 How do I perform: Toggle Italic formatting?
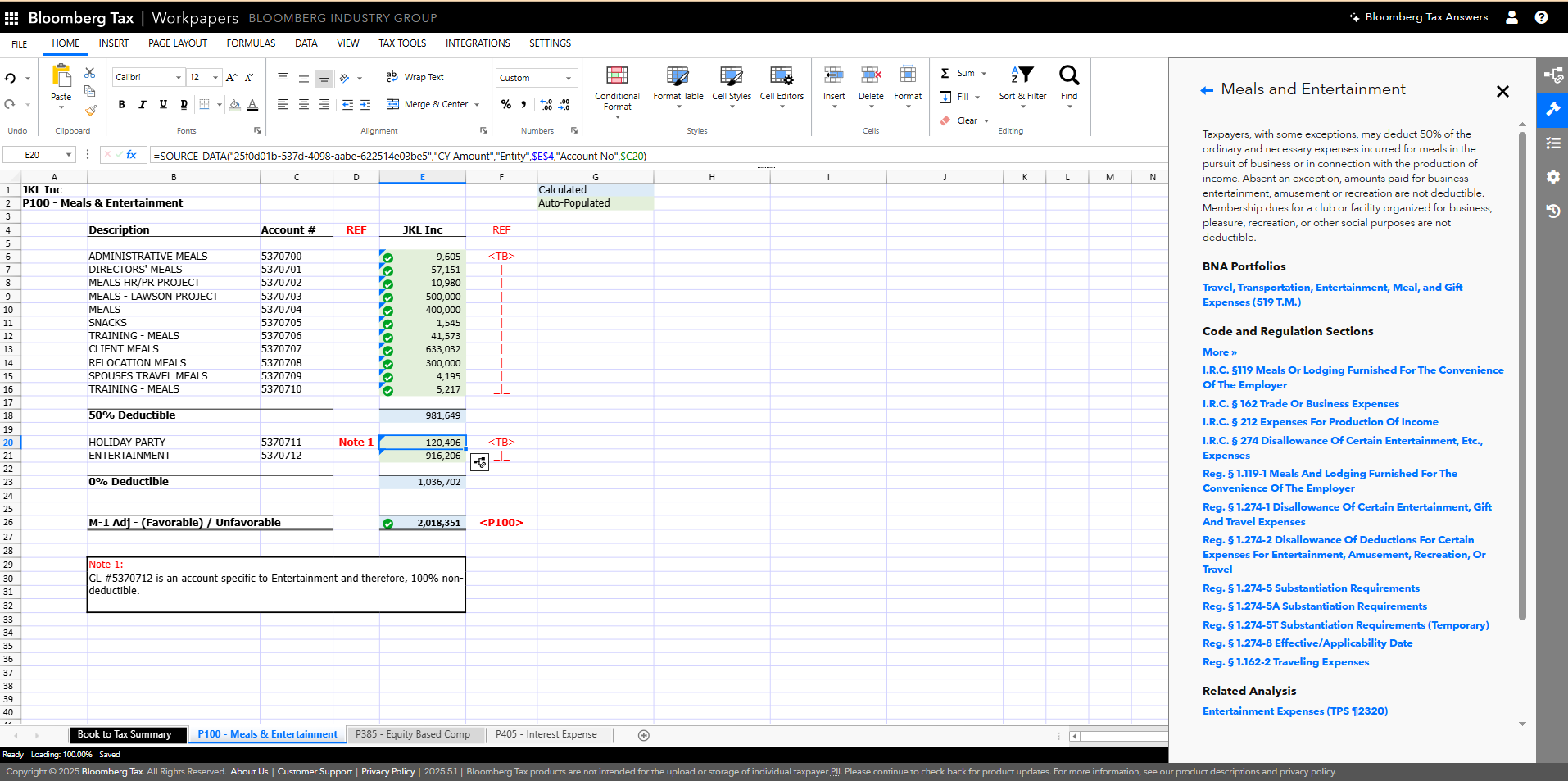143,104
